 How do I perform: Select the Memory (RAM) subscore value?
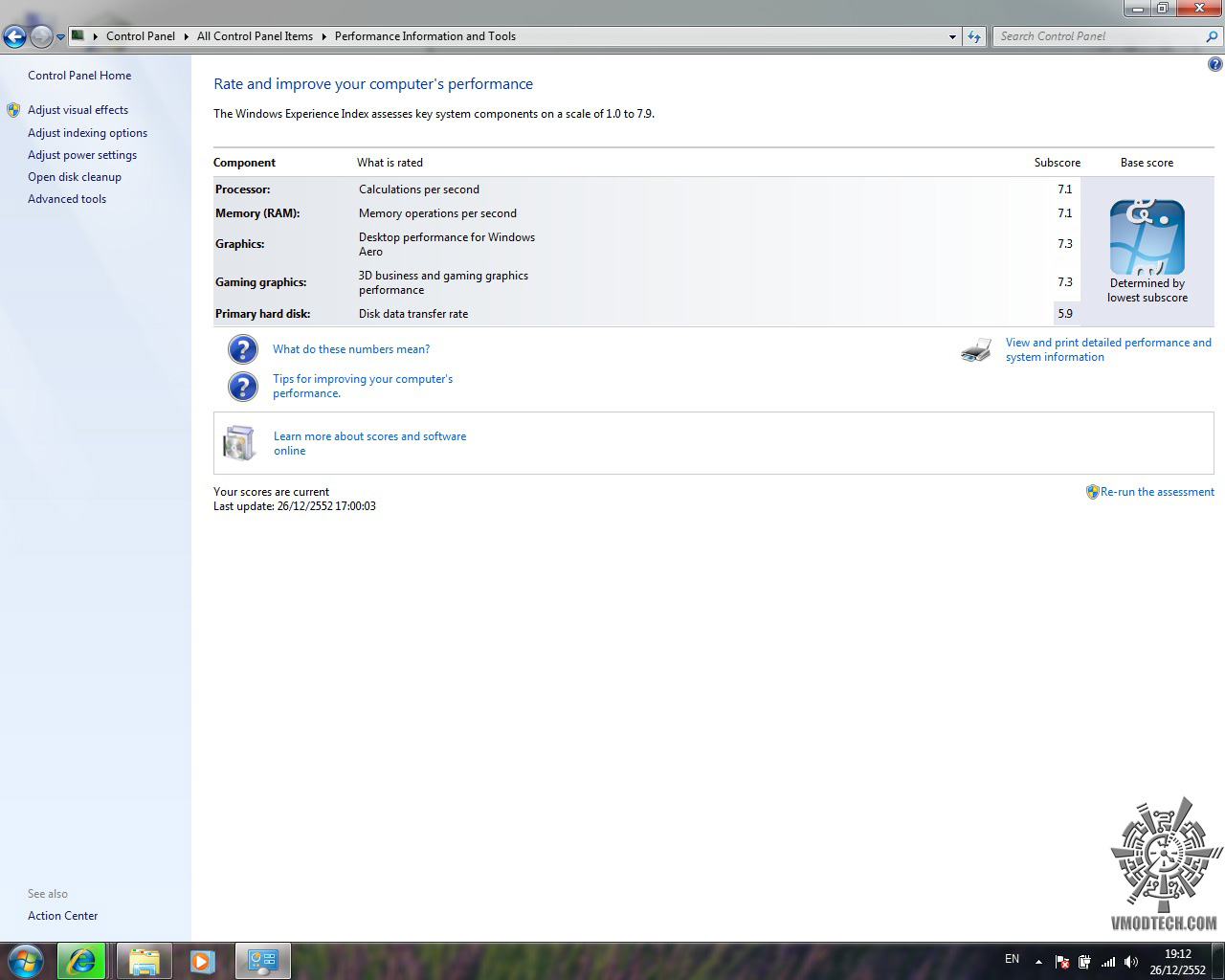point(1065,213)
